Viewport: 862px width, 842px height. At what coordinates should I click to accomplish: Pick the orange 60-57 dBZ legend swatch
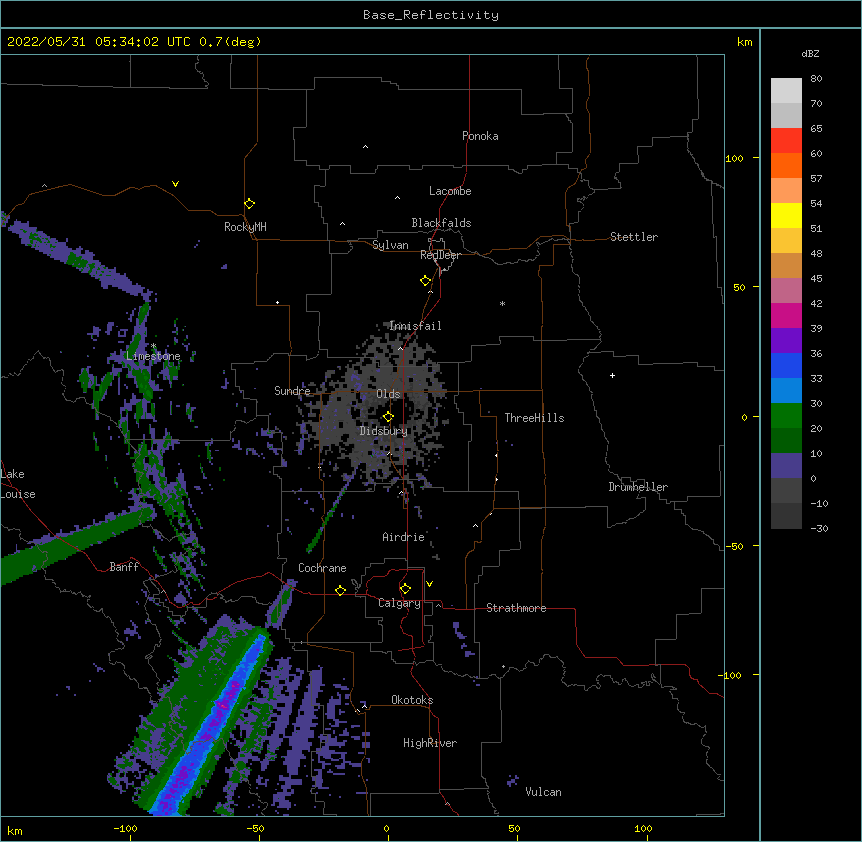[786, 165]
